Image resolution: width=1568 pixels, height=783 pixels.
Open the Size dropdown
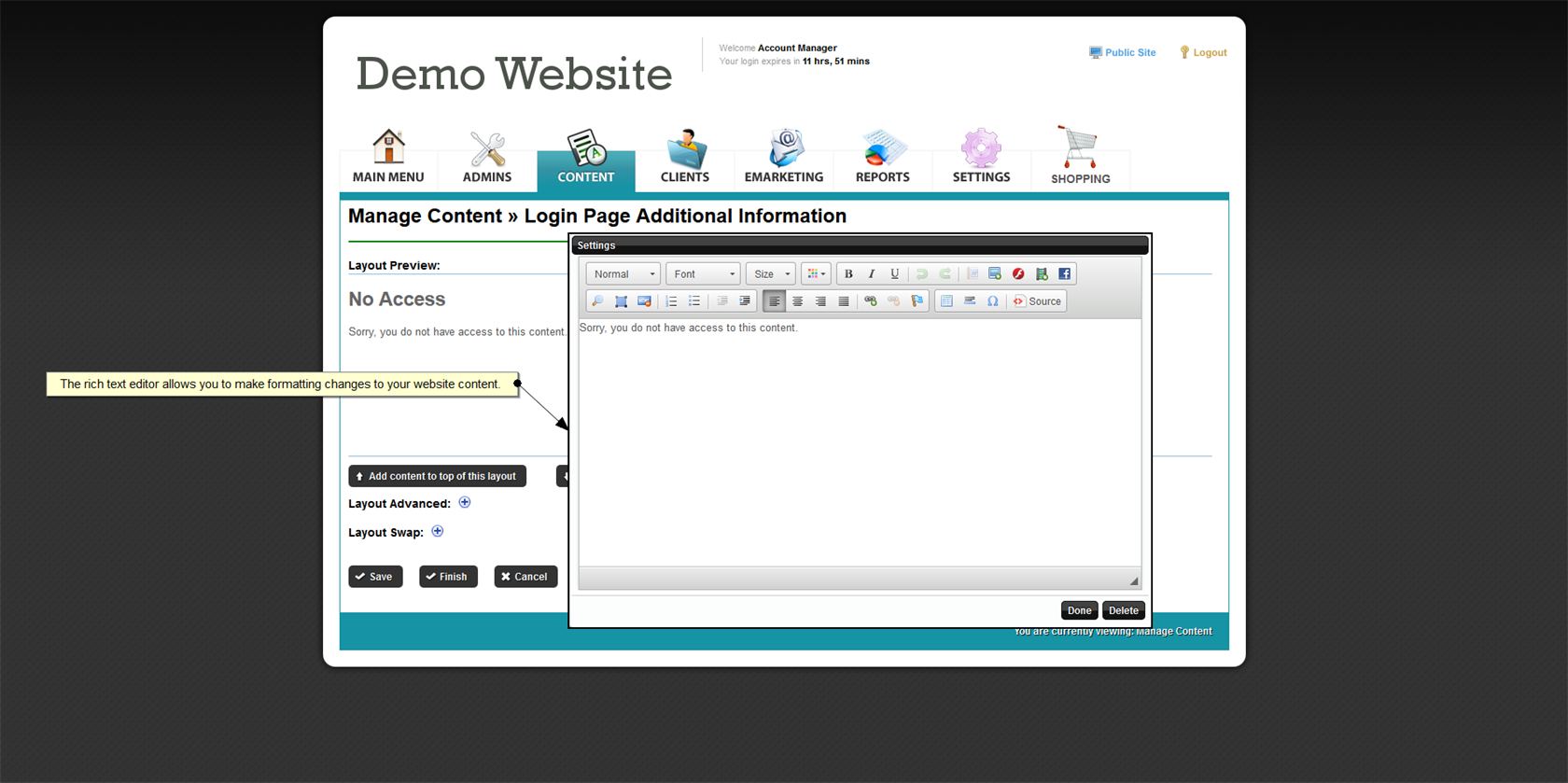point(770,274)
